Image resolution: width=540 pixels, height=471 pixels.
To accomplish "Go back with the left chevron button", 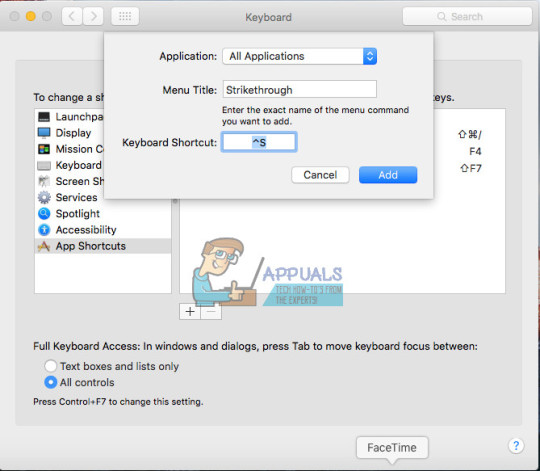I will [x=72, y=16].
